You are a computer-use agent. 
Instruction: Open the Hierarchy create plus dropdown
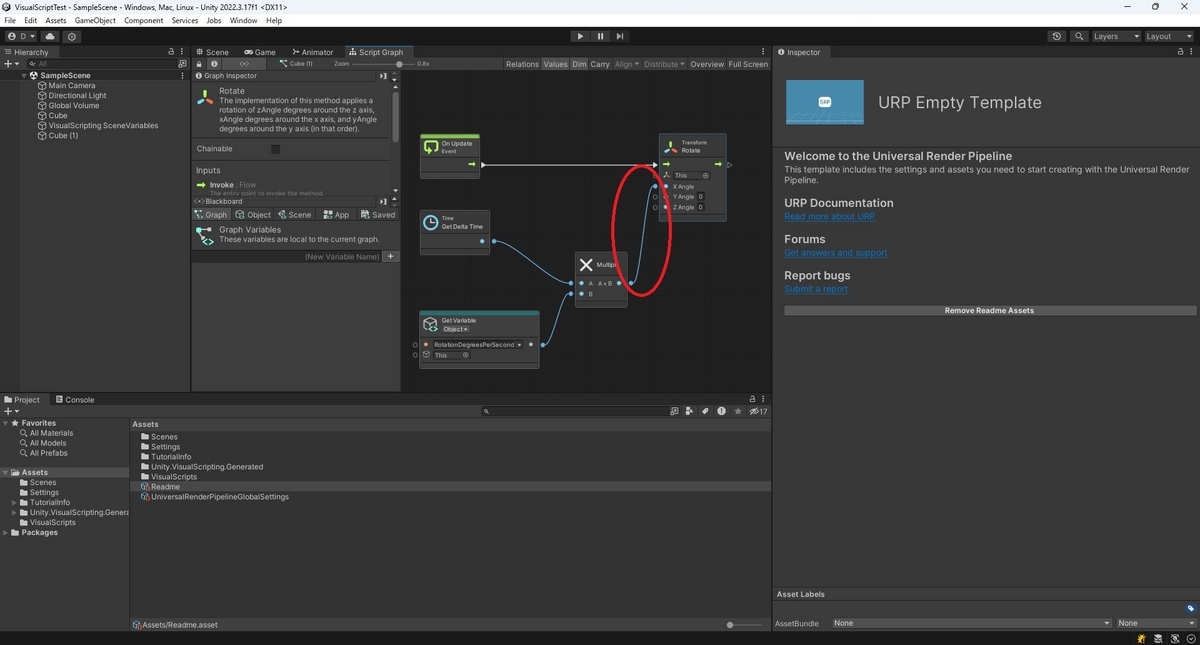click(x=12, y=63)
